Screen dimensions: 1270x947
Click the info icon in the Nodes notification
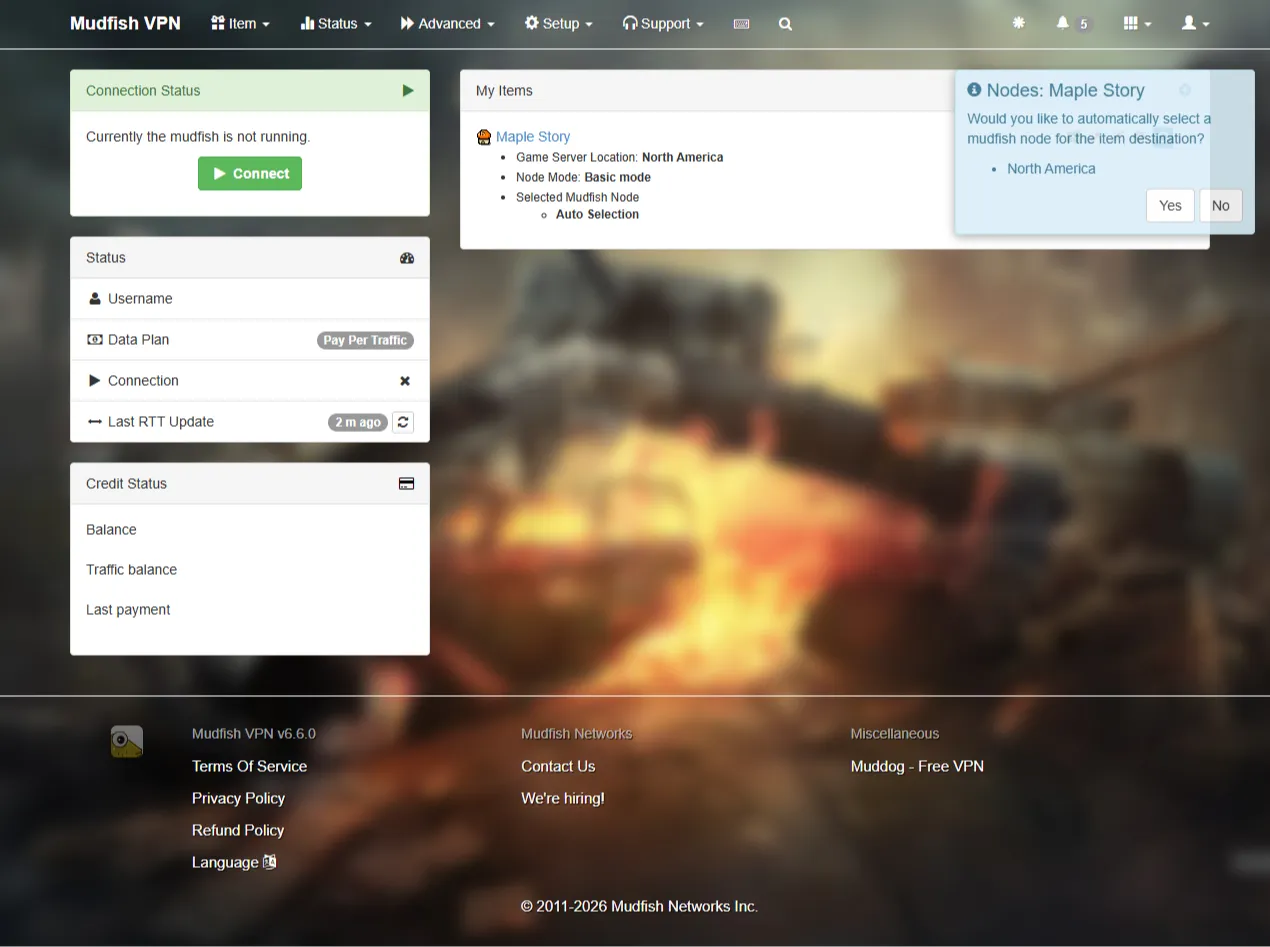point(974,90)
